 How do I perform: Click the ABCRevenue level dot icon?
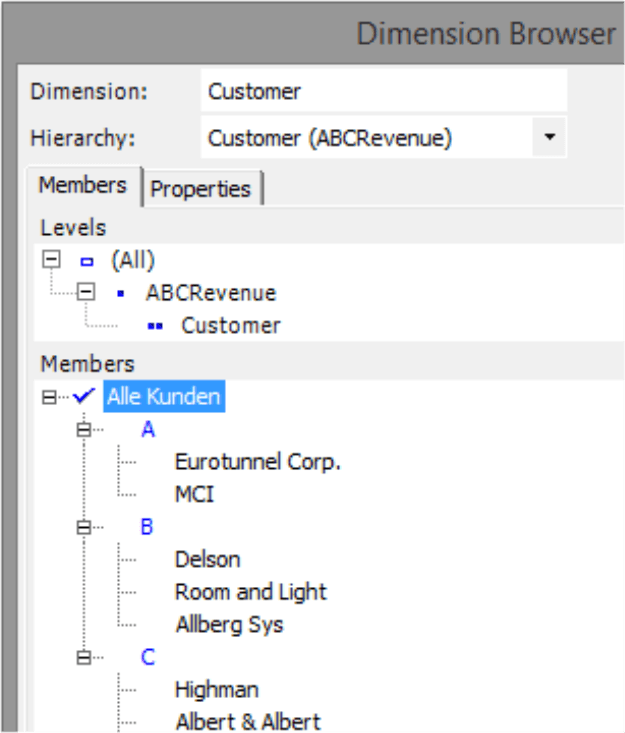[121, 294]
